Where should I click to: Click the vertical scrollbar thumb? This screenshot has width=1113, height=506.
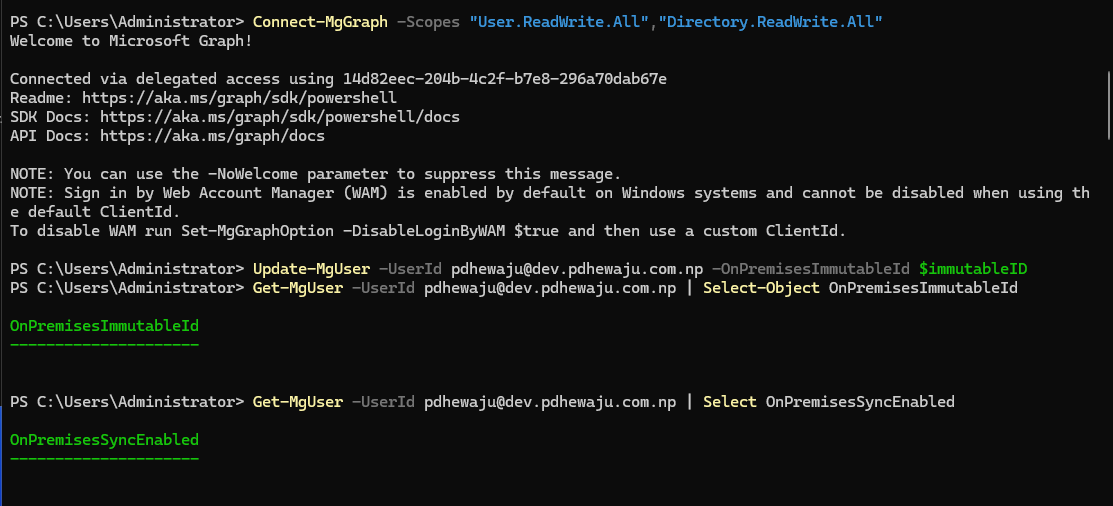pyautogui.click(x=1107, y=105)
